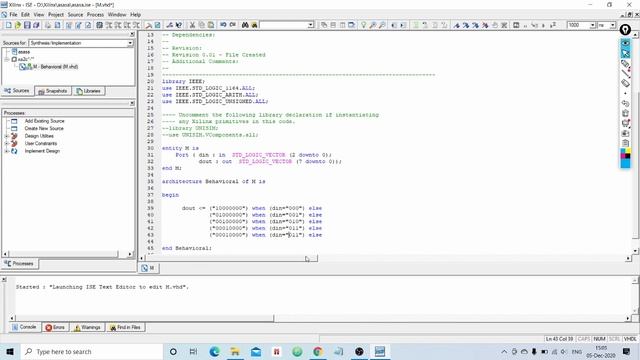The image size is (640, 360).
Task: Open the multicolor palette swatch
Action: click(x=625, y=154)
